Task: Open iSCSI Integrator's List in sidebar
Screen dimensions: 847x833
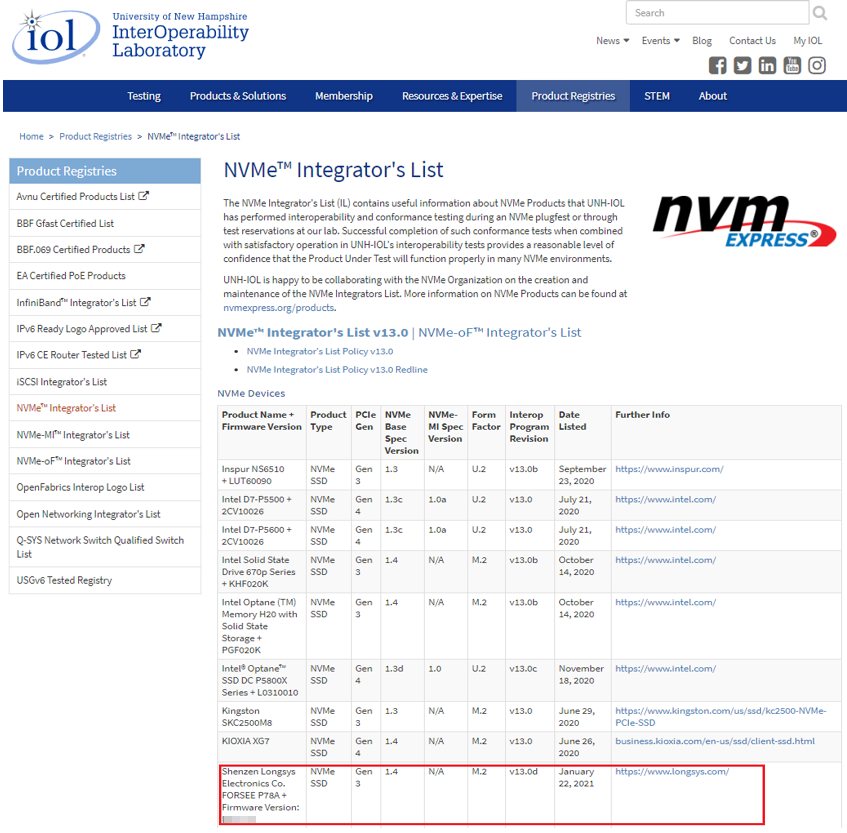Action: [105, 382]
